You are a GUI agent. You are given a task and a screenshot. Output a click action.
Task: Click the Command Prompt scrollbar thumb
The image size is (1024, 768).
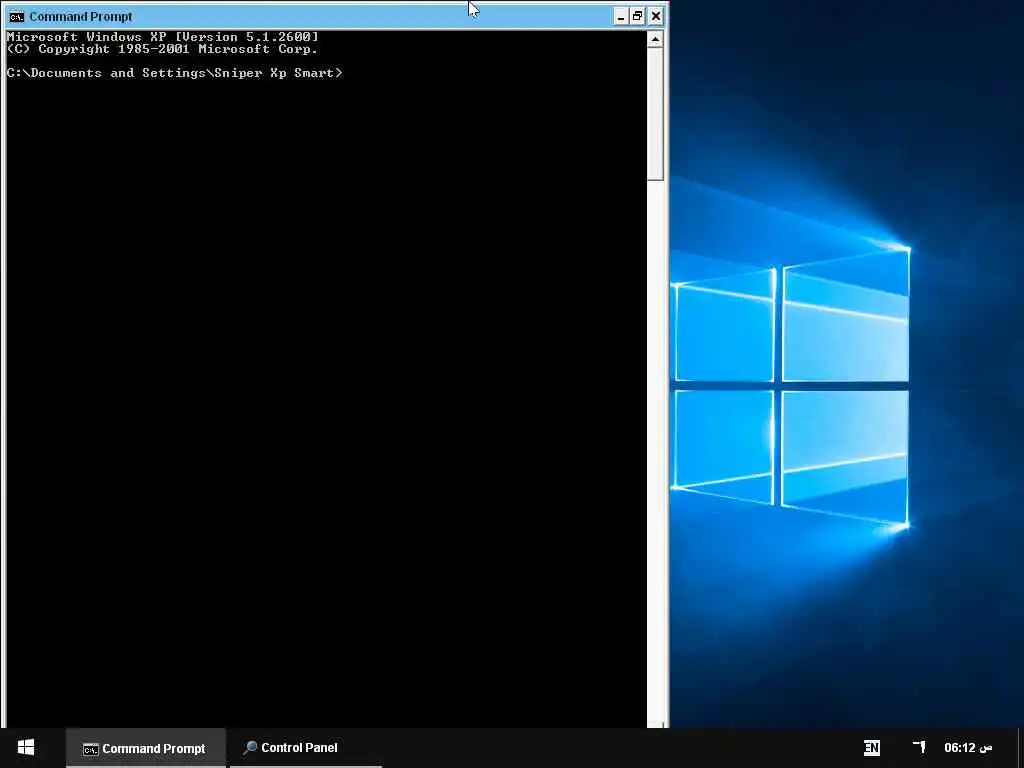pos(655,114)
